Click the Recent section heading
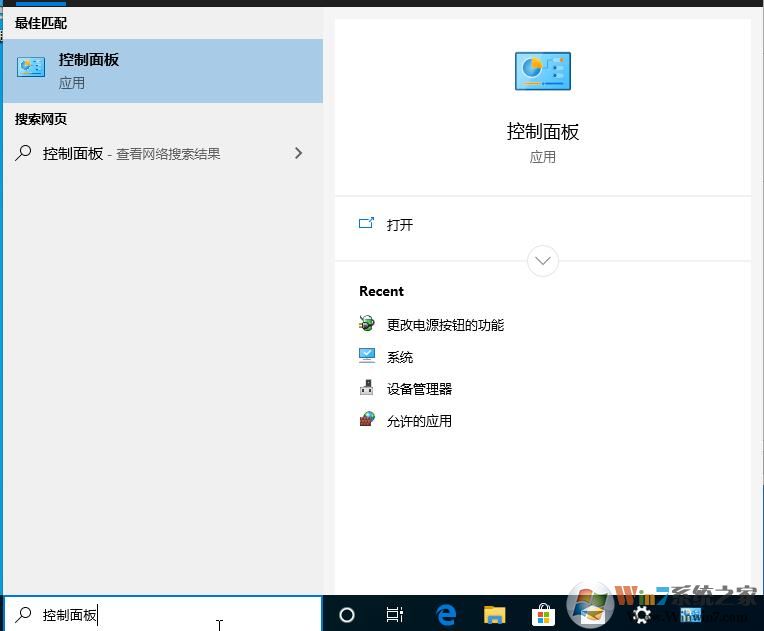 pyautogui.click(x=382, y=291)
